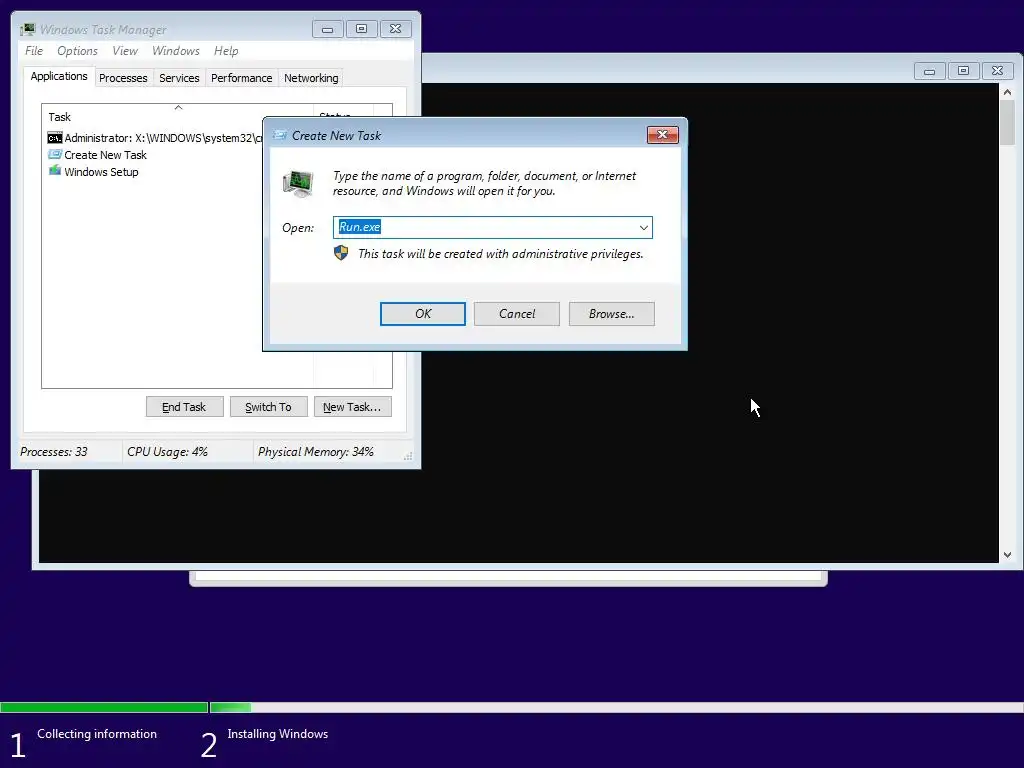
Task: Switch to the Performance tab
Action: pos(242,78)
